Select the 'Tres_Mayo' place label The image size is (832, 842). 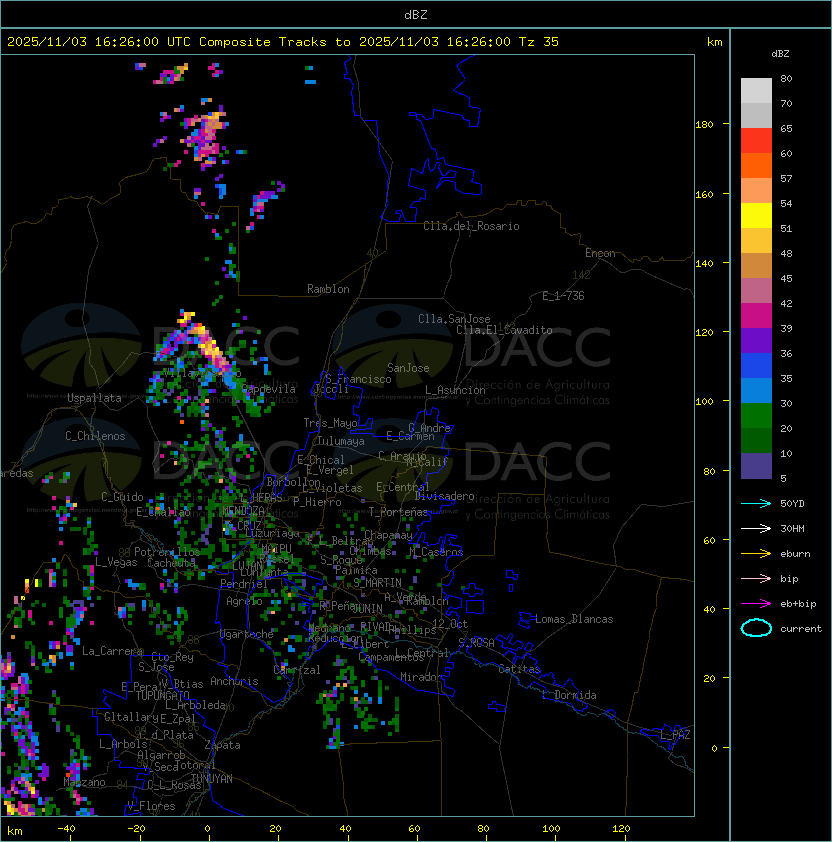click(330, 423)
